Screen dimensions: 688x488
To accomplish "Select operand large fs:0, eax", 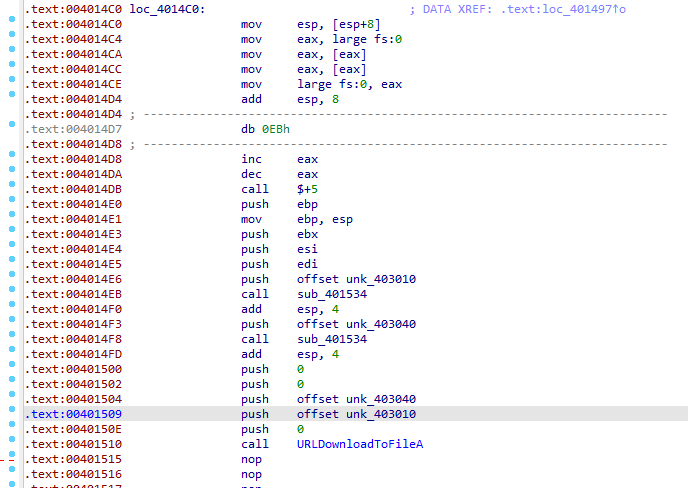I will pyautogui.click(x=349, y=84).
